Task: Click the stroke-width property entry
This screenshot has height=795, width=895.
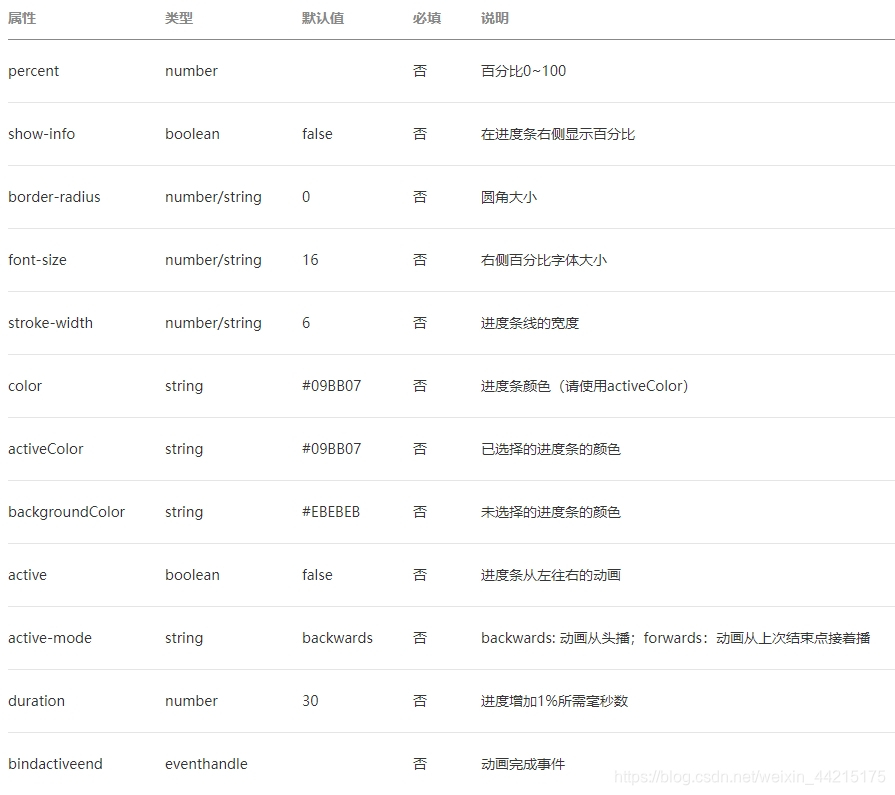Action: click(48, 323)
